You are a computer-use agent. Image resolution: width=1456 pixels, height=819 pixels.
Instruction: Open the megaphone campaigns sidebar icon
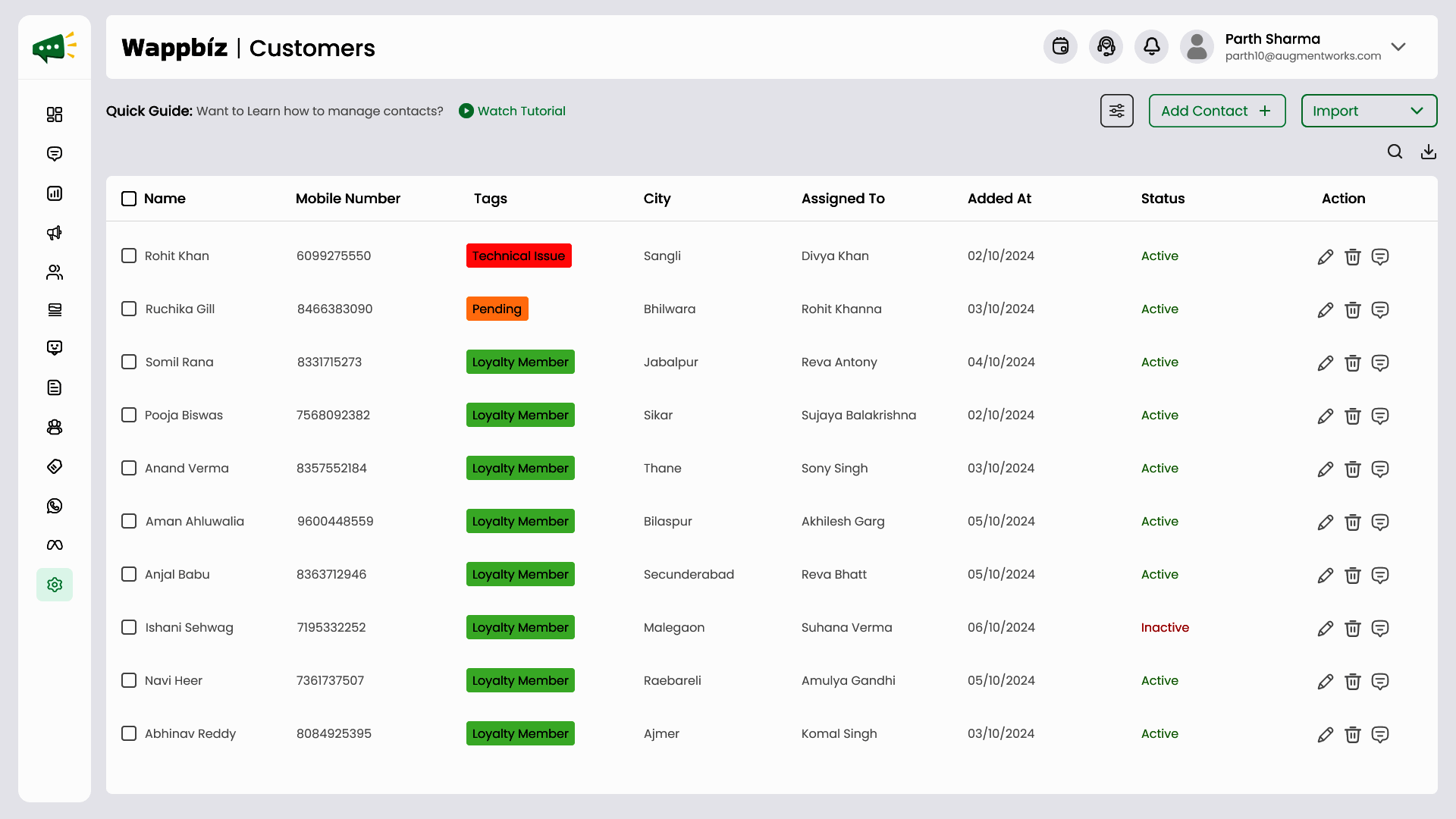point(55,233)
